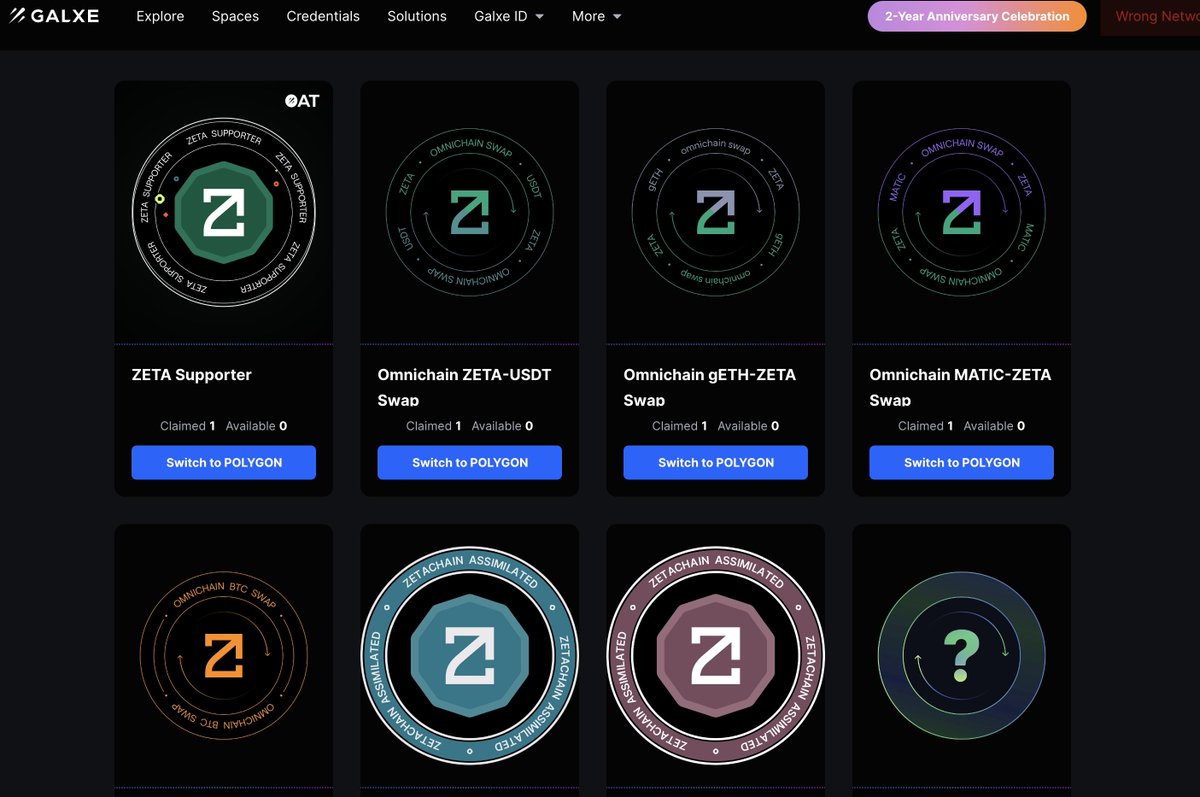Click the Omnichain gETH-ZETA Swap emblem
The width and height of the screenshot is (1200, 797).
pos(715,210)
